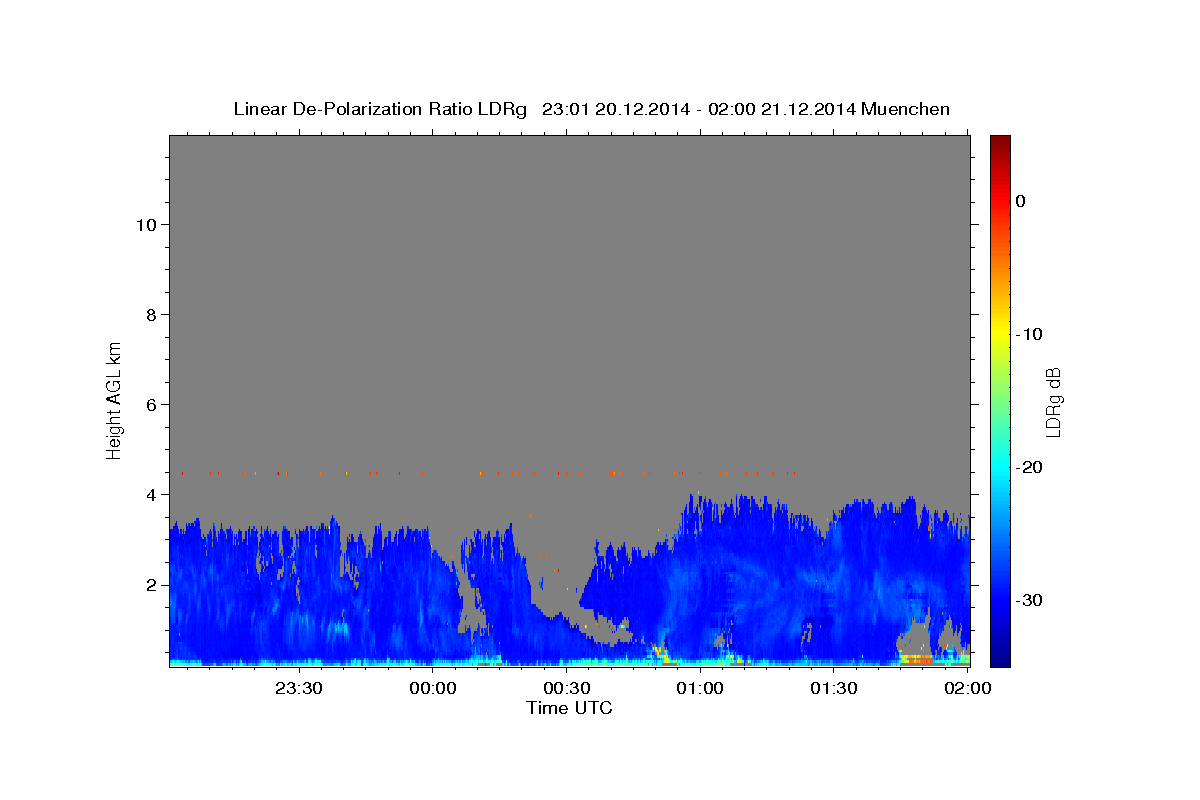This screenshot has width=1200, height=800.
Task: Click the height tick label 10
Action: [x=145, y=224]
